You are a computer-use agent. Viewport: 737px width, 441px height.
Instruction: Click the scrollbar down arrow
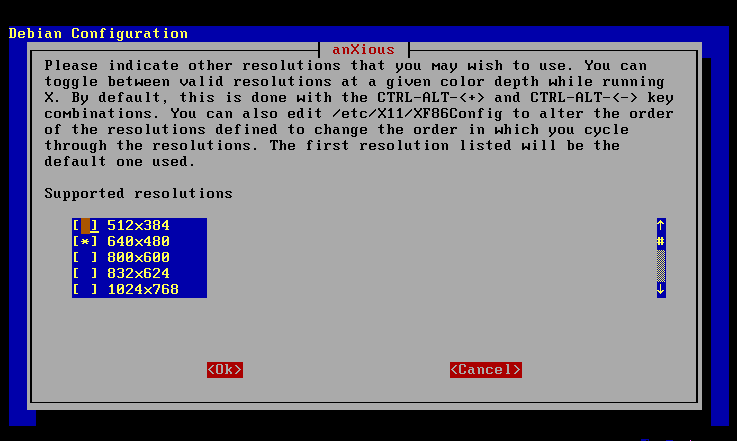click(661, 290)
